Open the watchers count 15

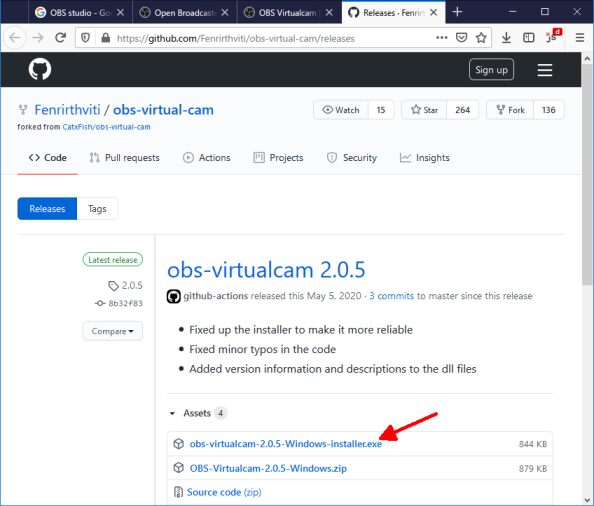381,110
